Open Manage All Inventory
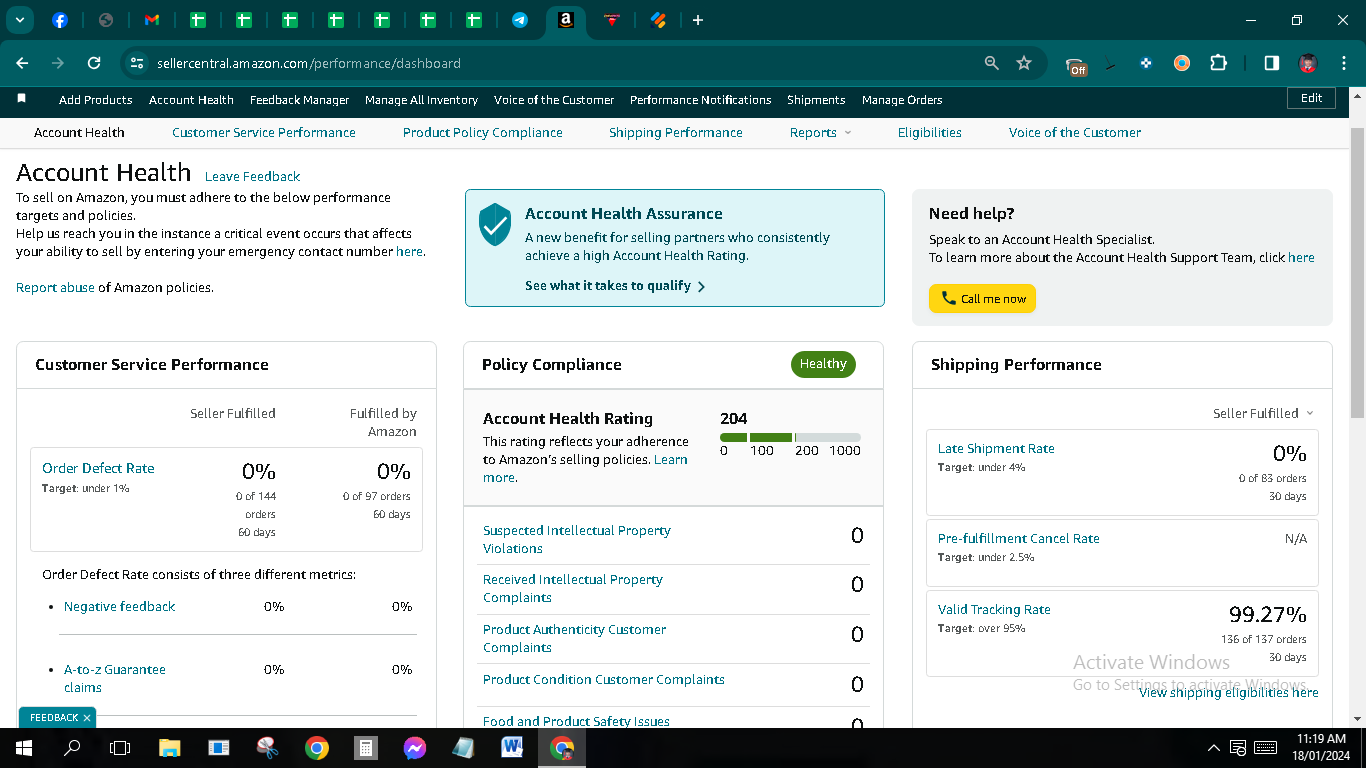The image size is (1366, 768). [421, 100]
